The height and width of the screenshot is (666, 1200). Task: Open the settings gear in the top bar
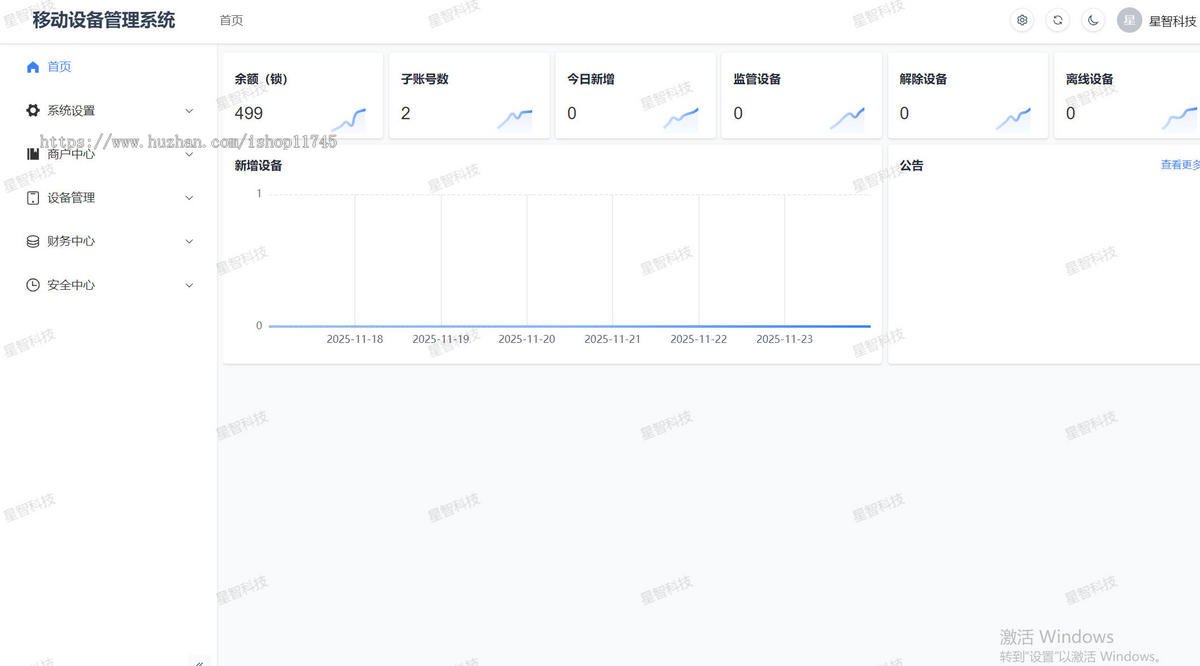1022,20
